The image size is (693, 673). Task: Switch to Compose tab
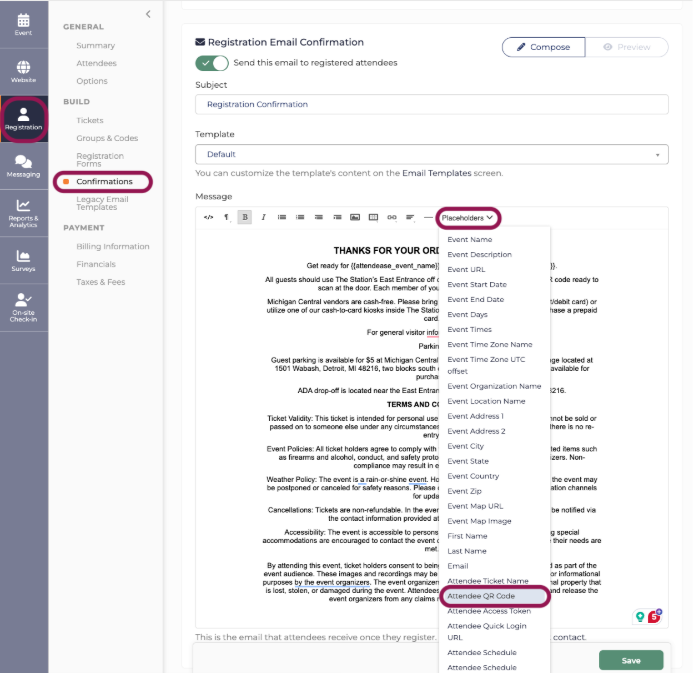[544, 47]
